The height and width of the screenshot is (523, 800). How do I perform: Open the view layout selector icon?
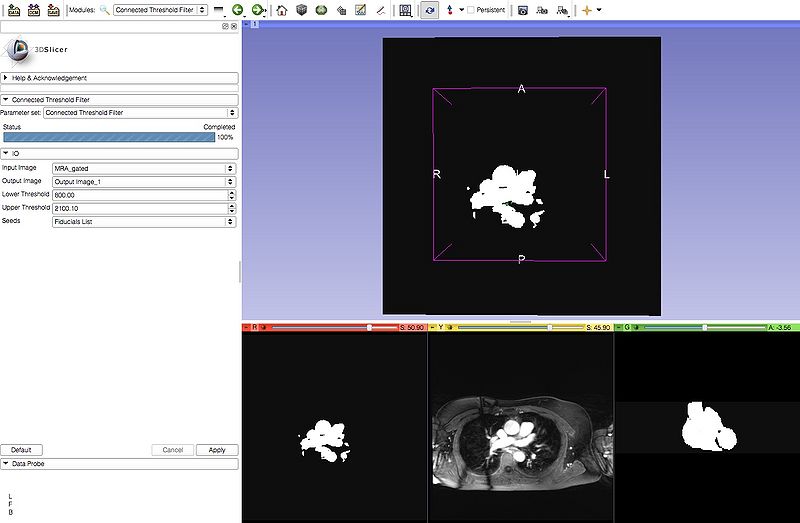point(404,9)
